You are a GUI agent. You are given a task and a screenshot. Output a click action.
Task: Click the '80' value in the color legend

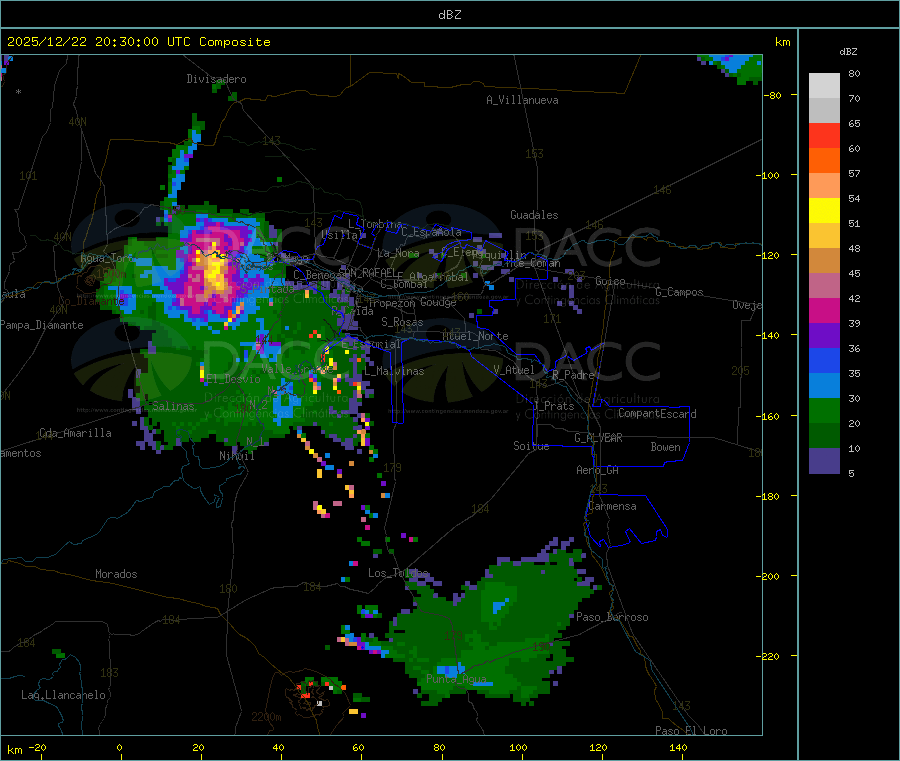click(854, 73)
